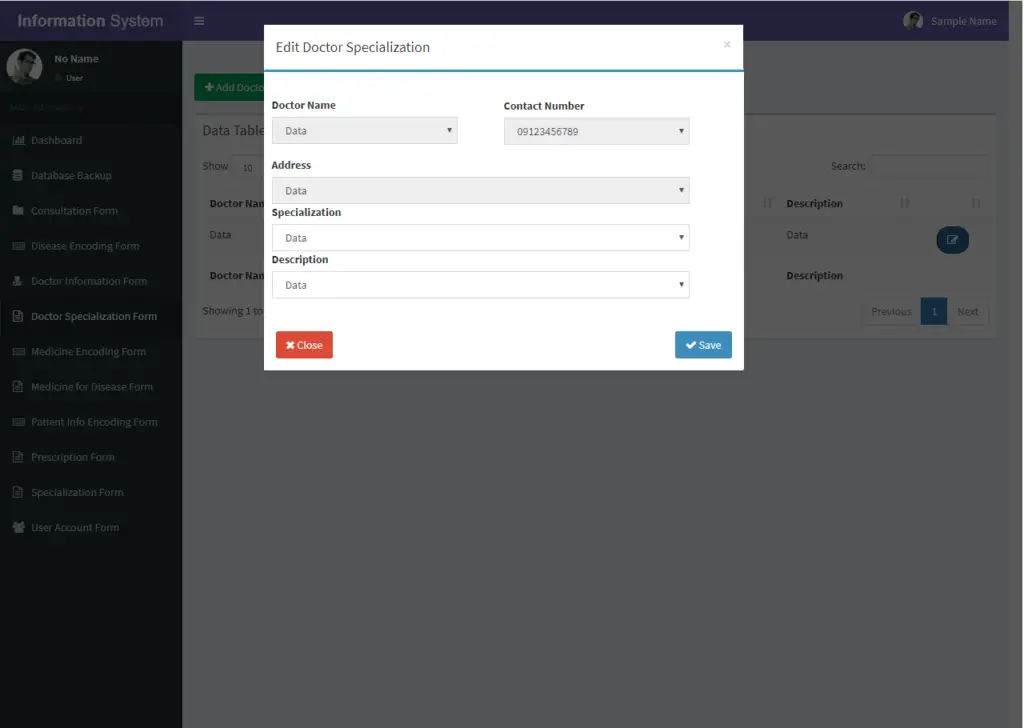
Task: Click the Doctor Information Form icon
Action: (18, 281)
